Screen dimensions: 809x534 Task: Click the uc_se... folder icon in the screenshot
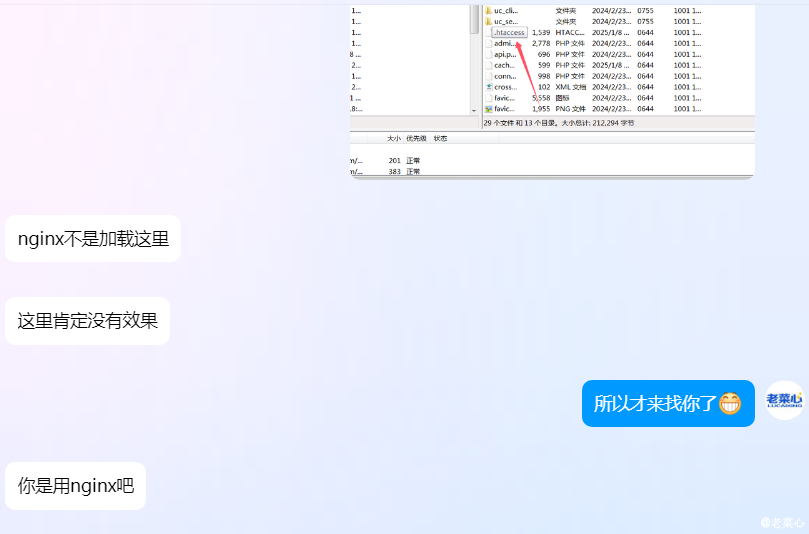pyautogui.click(x=488, y=21)
